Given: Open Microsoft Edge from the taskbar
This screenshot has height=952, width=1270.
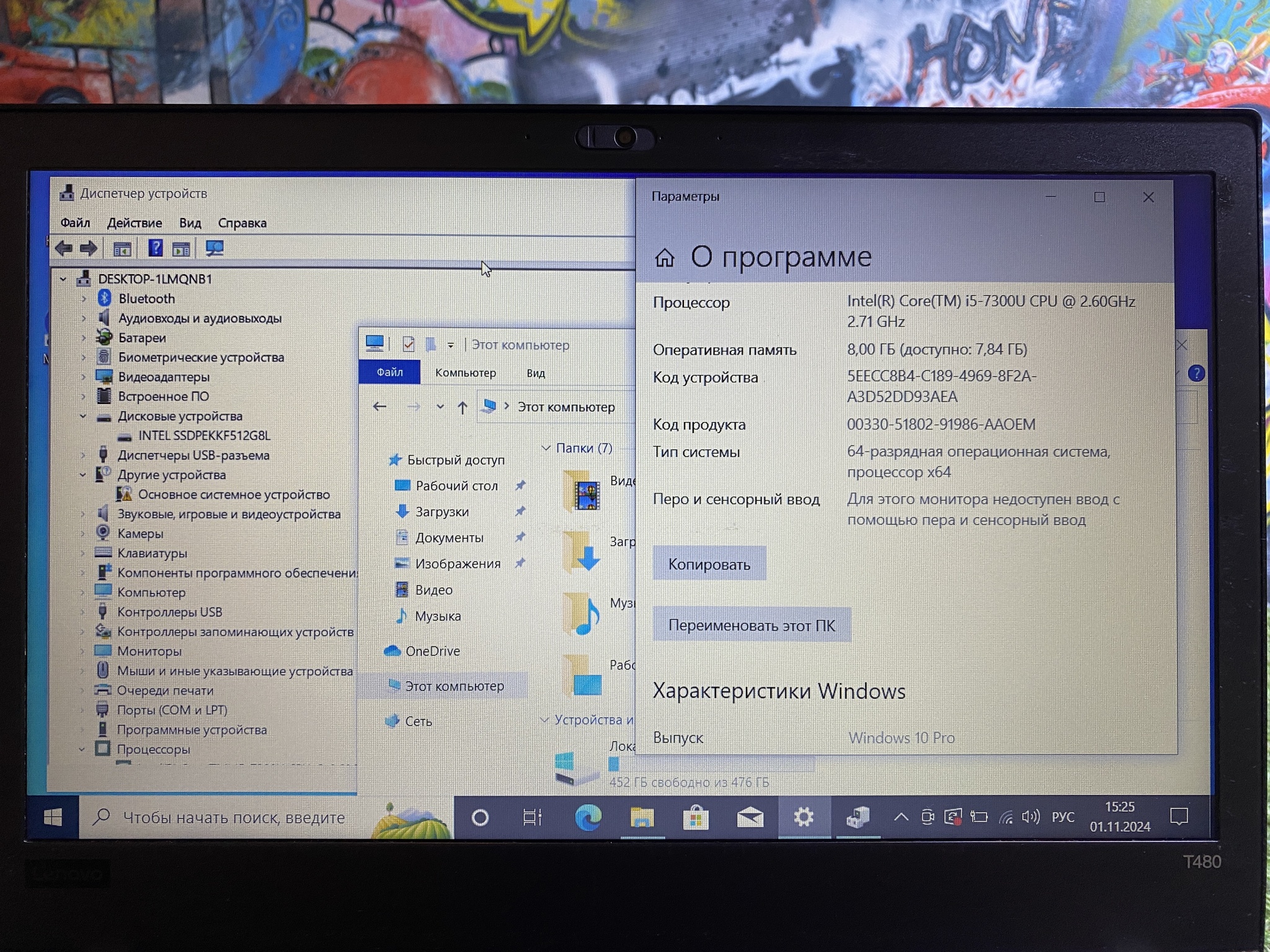Looking at the screenshot, I should (x=588, y=818).
